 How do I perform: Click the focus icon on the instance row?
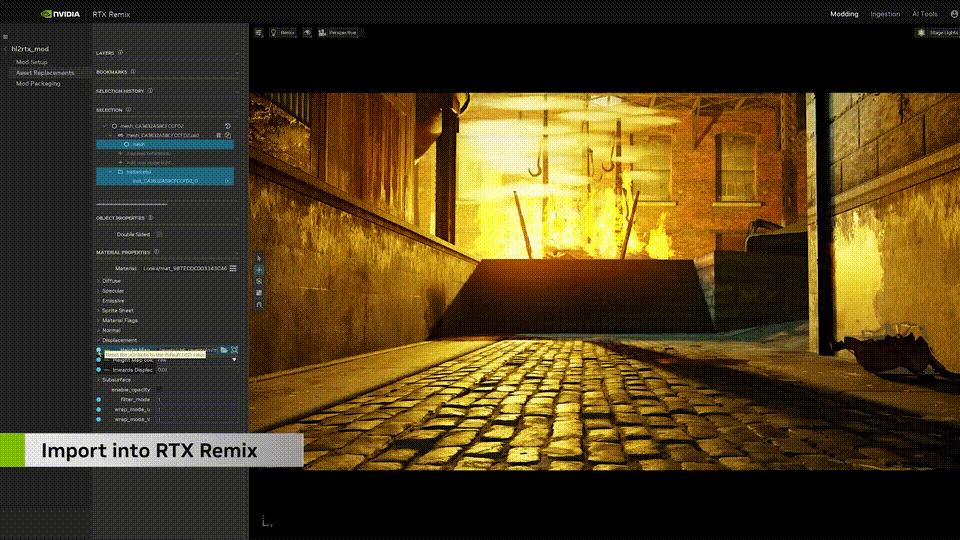coord(228,181)
